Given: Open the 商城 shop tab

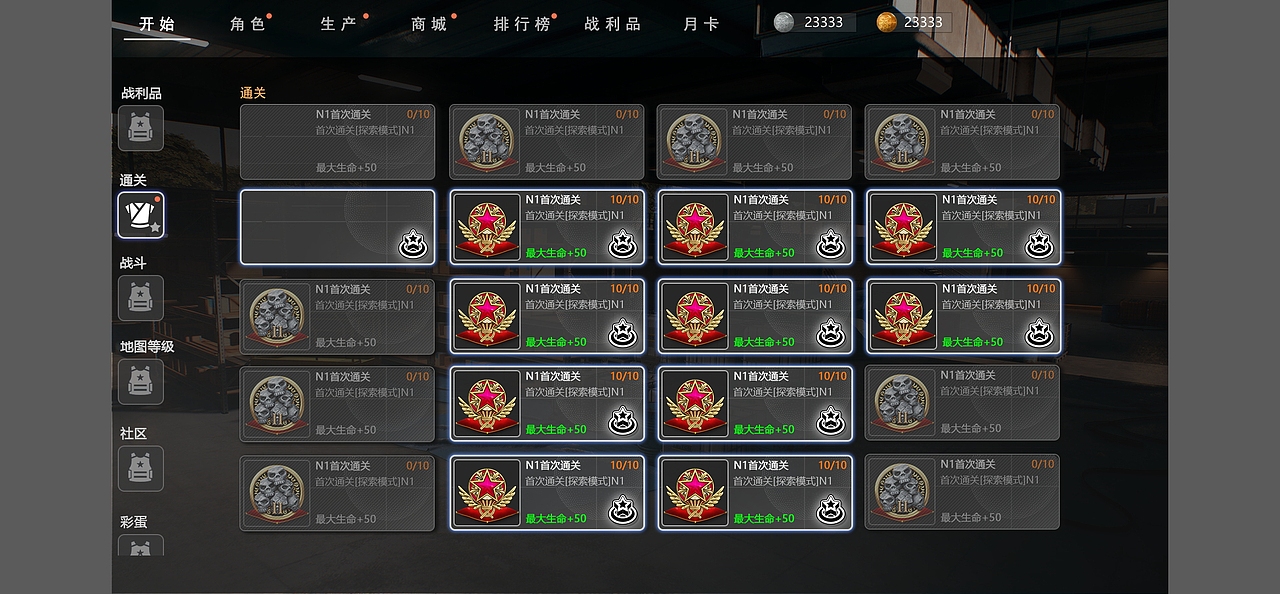Looking at the screenshot, I should [430, 24].
